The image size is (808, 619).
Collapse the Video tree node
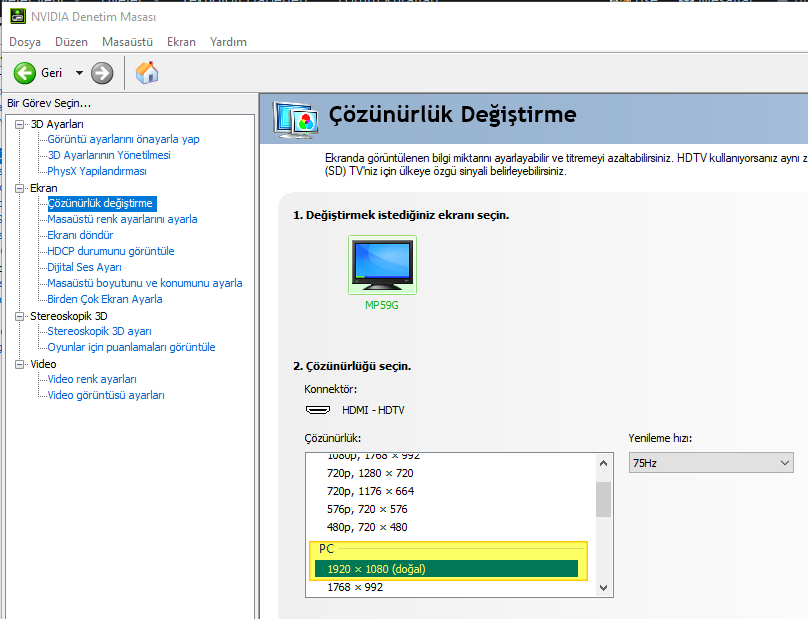point(20,364)
